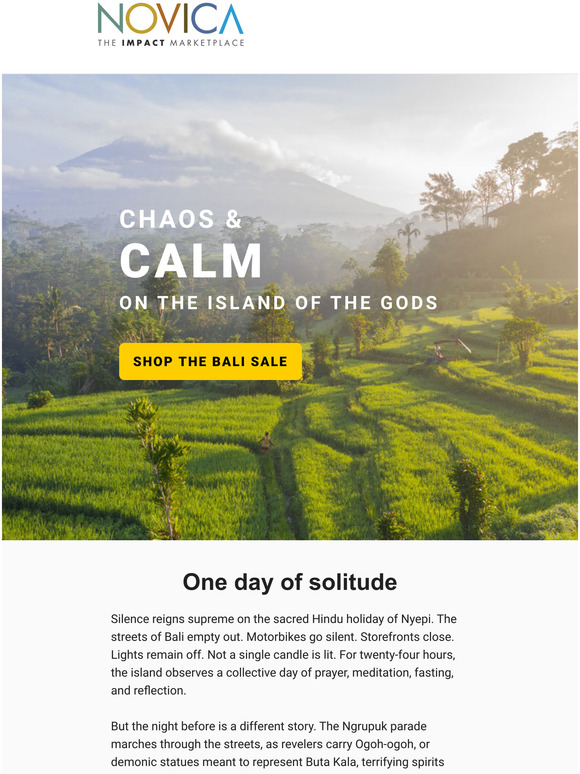
Task: Click the young sapling in the foreground field
Action: [158, 466]
